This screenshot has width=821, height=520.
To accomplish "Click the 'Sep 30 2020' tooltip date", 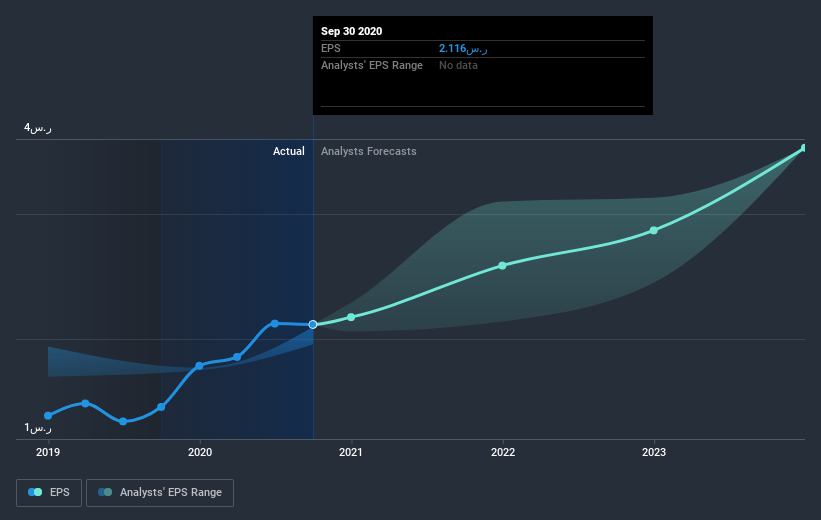I will 351,31.
